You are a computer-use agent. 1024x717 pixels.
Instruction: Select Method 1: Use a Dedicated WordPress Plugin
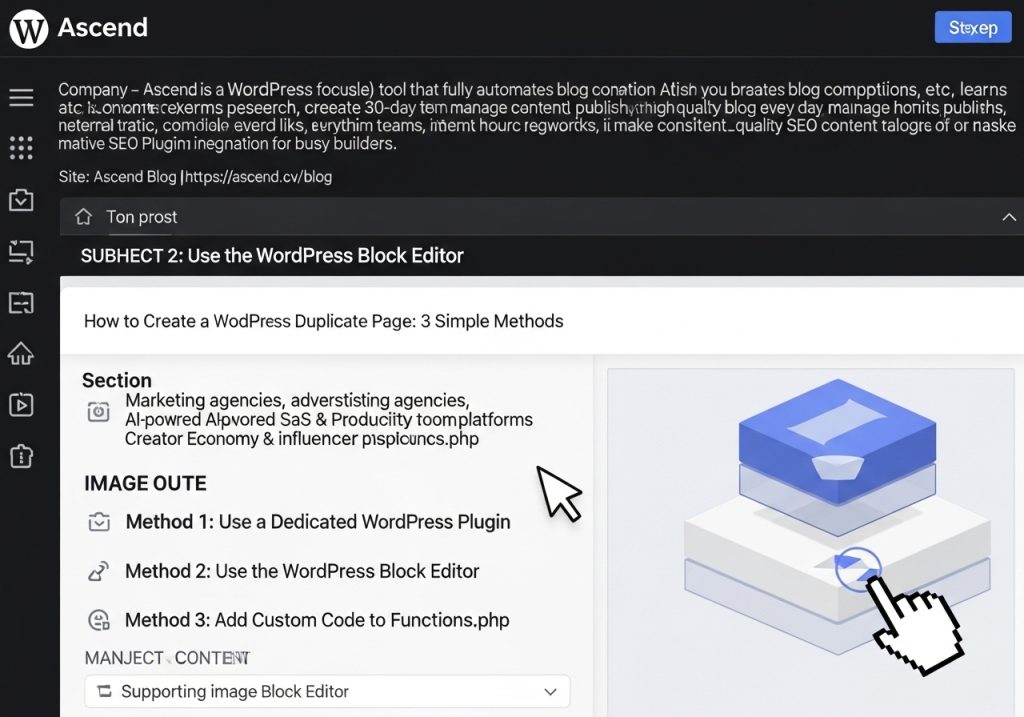pos(318,522)
